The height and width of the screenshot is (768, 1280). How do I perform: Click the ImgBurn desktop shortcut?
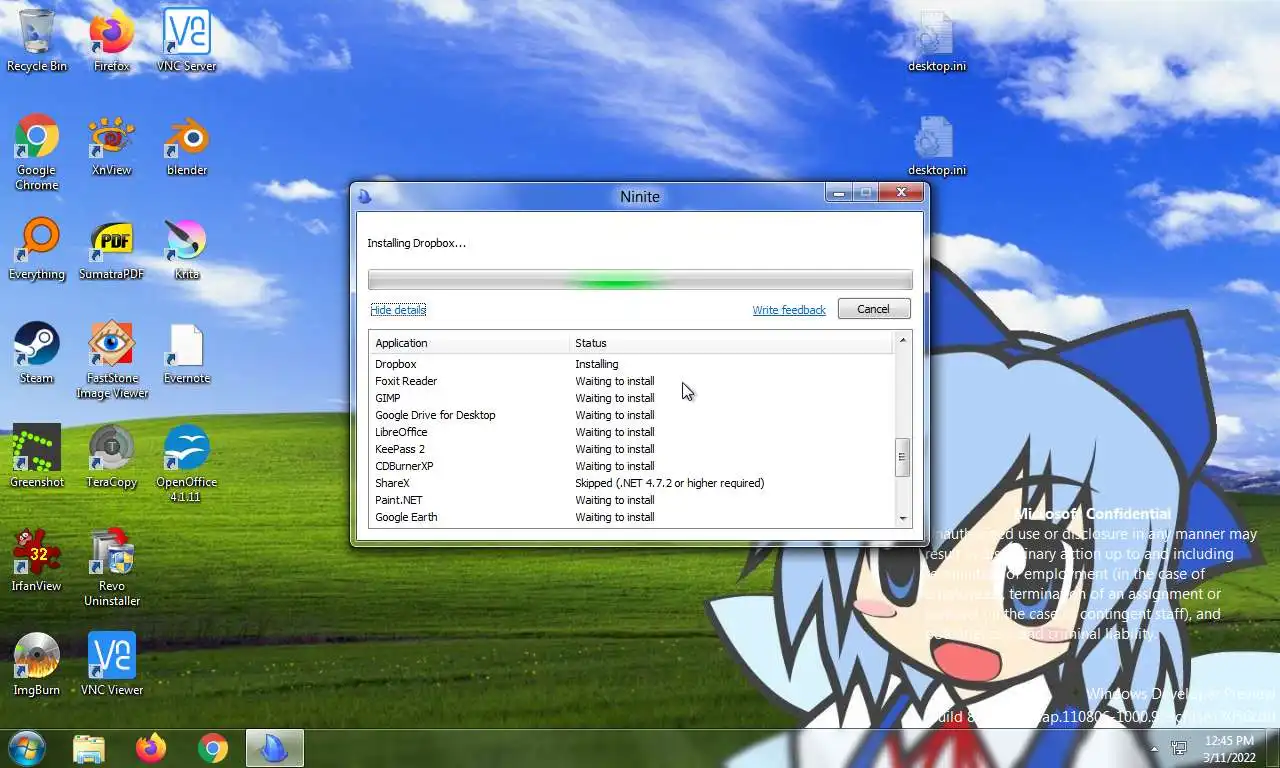[x=37, y=665]
